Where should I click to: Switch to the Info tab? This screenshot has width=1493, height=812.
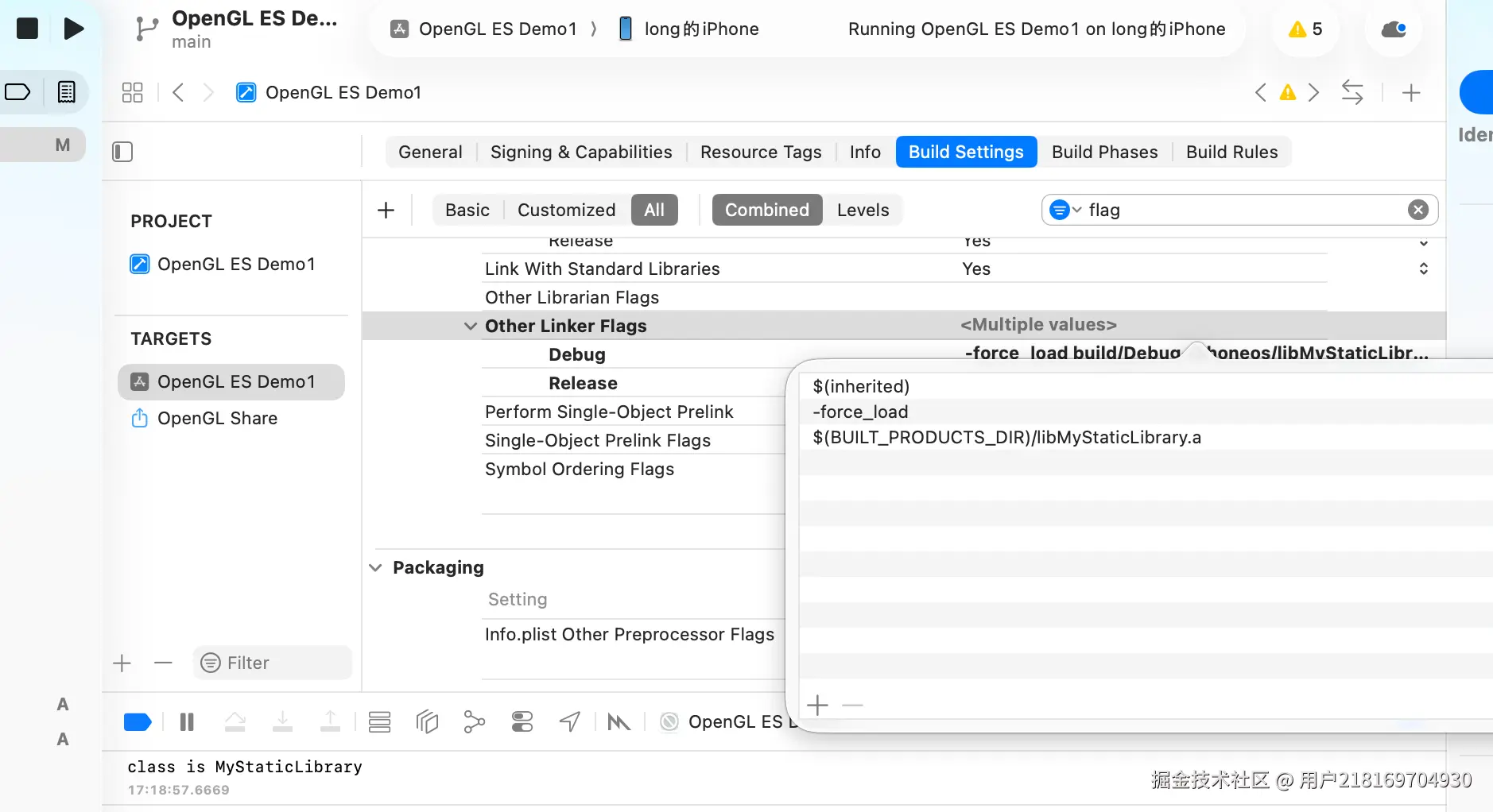point(865,152)
